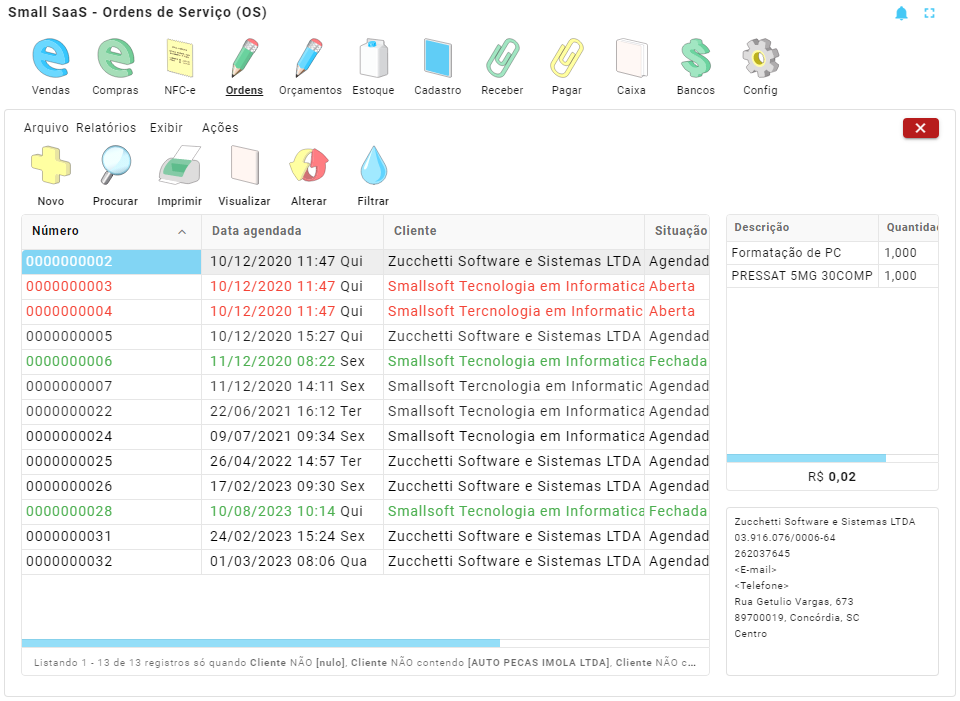Open the Vendas module icon
The image size is (960, 701).
pyautogui.click(x=51, y=59)
